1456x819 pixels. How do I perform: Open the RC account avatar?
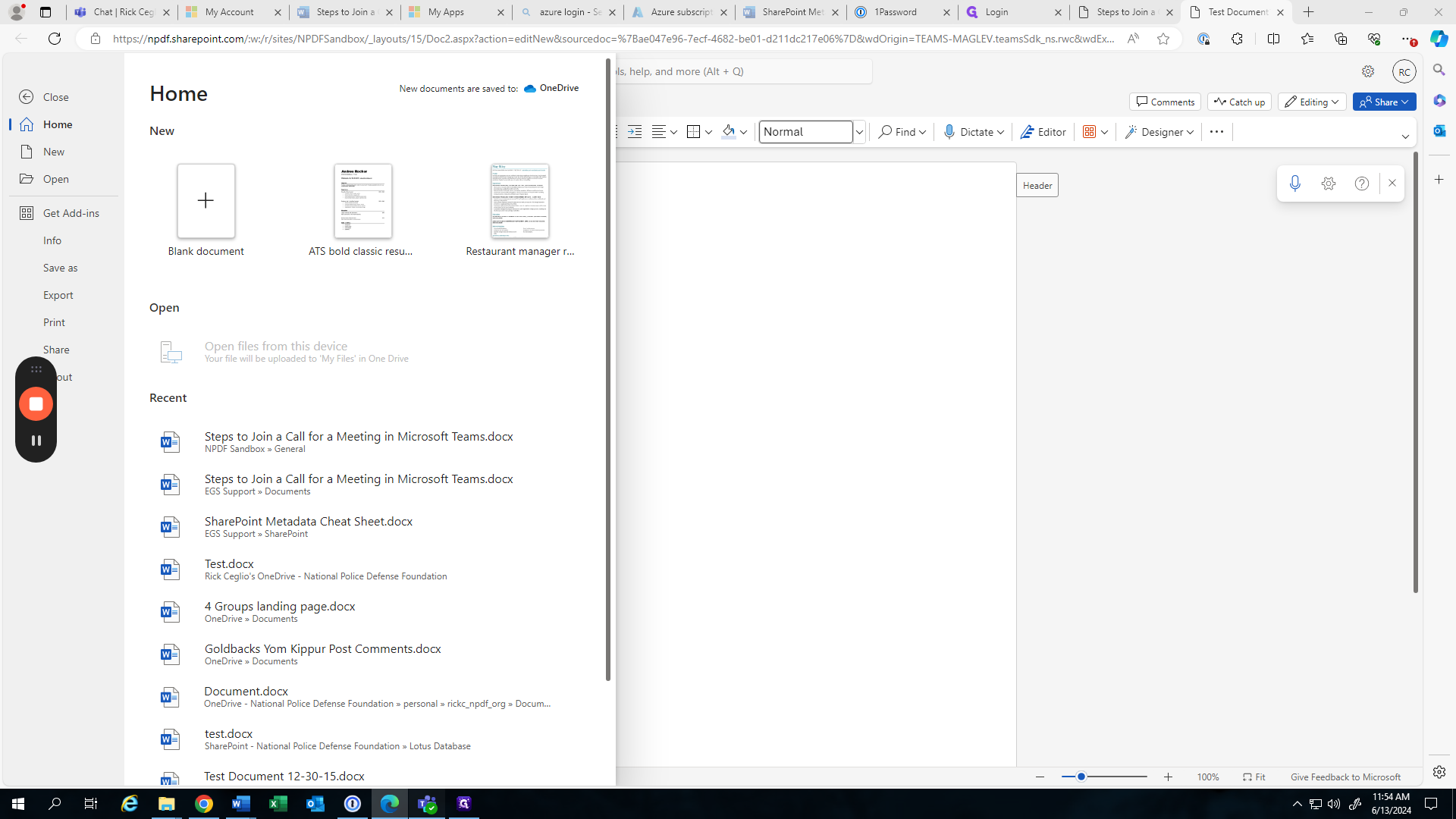pos(1404,71)
